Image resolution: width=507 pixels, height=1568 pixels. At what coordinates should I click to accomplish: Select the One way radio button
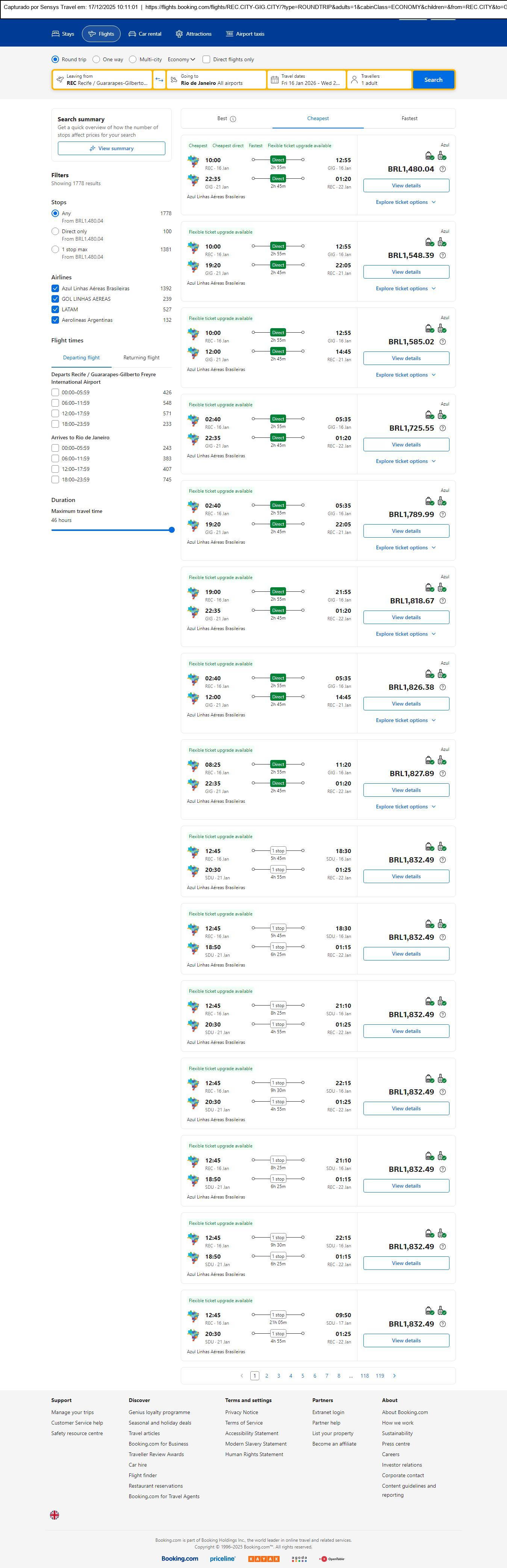(x=96, y=60)
